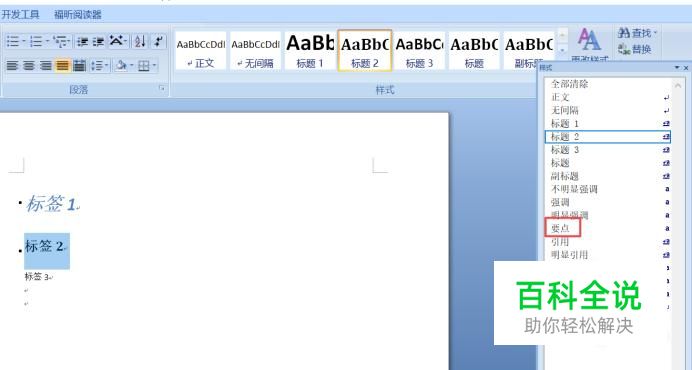The width and height of the screenshot is (692, 370).
Task: Open the Asian layout (A with X) tool
Action: tap(116, 41)
